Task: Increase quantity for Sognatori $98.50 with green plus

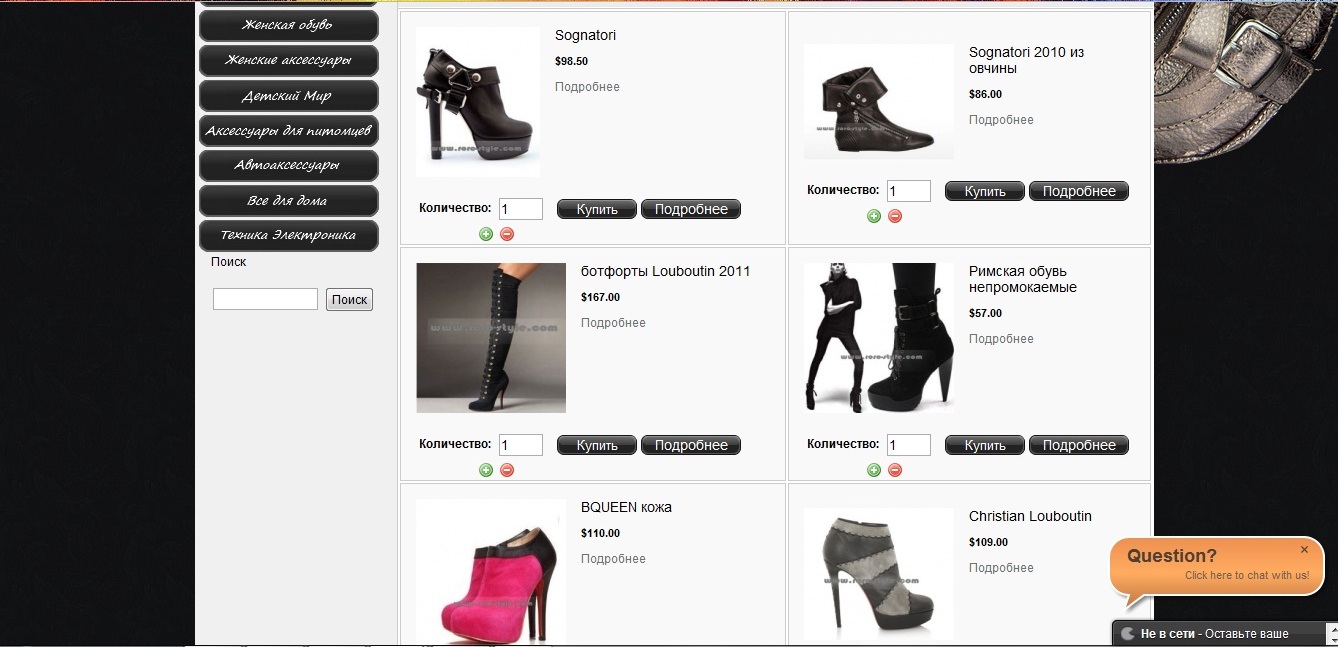Action: click(486, 234)
